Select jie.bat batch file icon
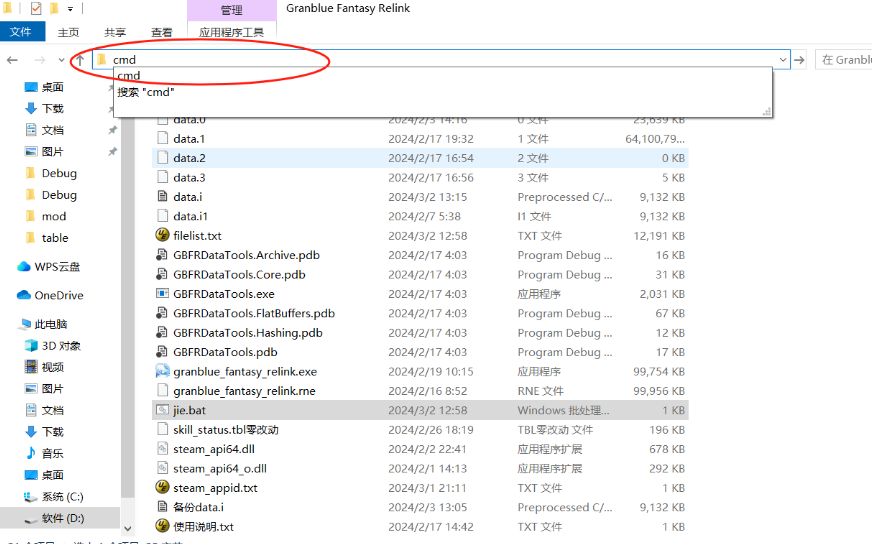The height and width of the screenshot is (544, 872). [162, 410]
